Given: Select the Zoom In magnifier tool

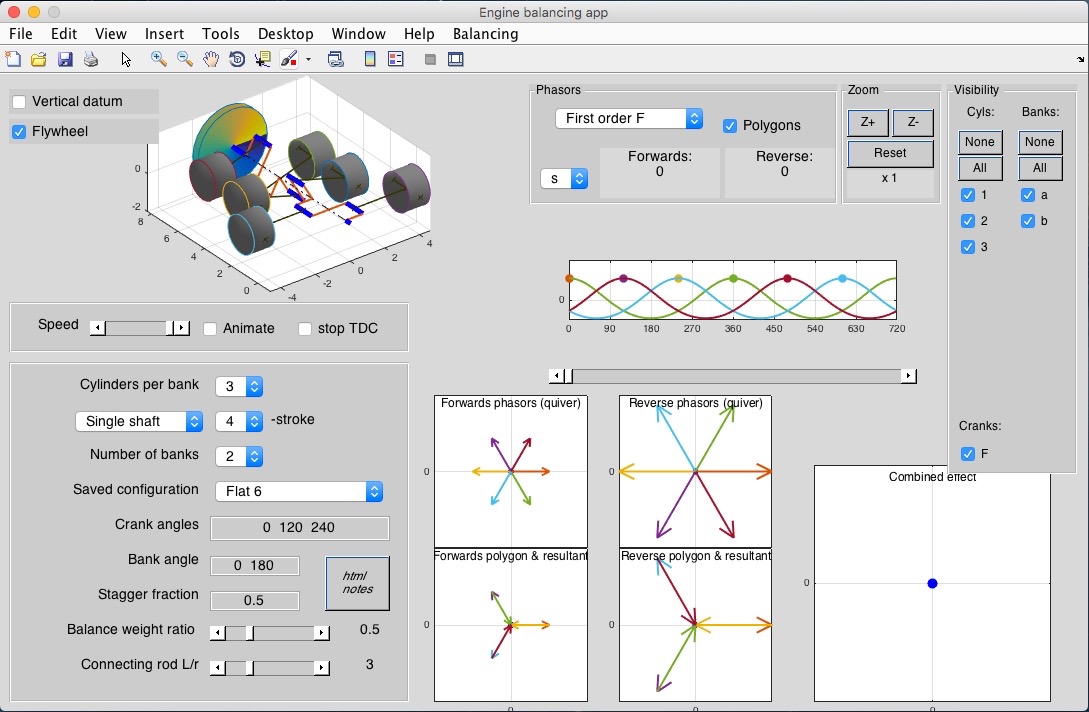Looking at the screenshot, I should pos(158,60).
